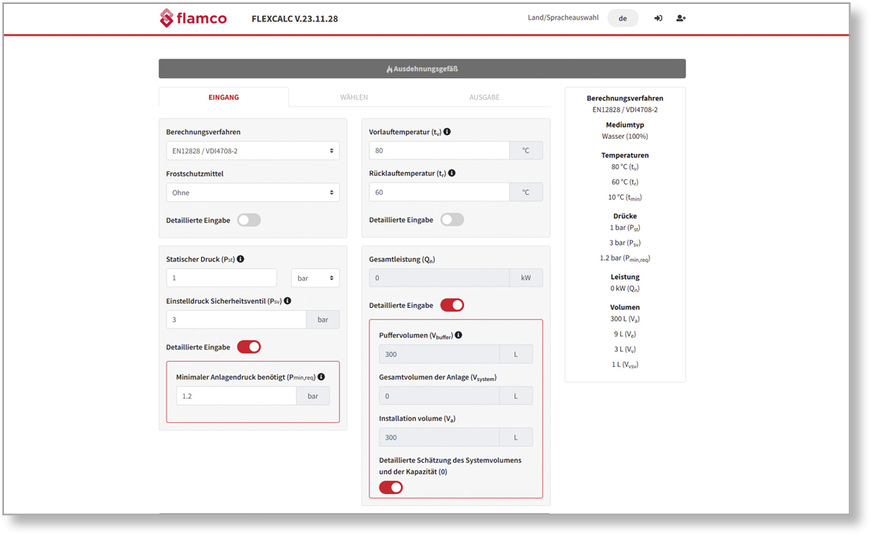Switch to the WÄHLEN tab
Viewport: 872px width, 536px height.
[354, 97]
